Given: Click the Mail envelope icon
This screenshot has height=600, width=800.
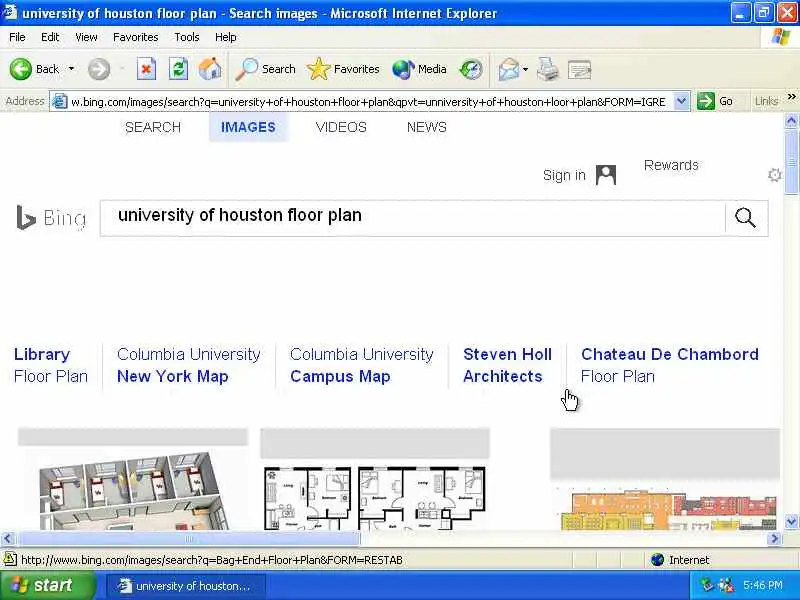Looking at the screenshot, I should (x=509, y=69).
